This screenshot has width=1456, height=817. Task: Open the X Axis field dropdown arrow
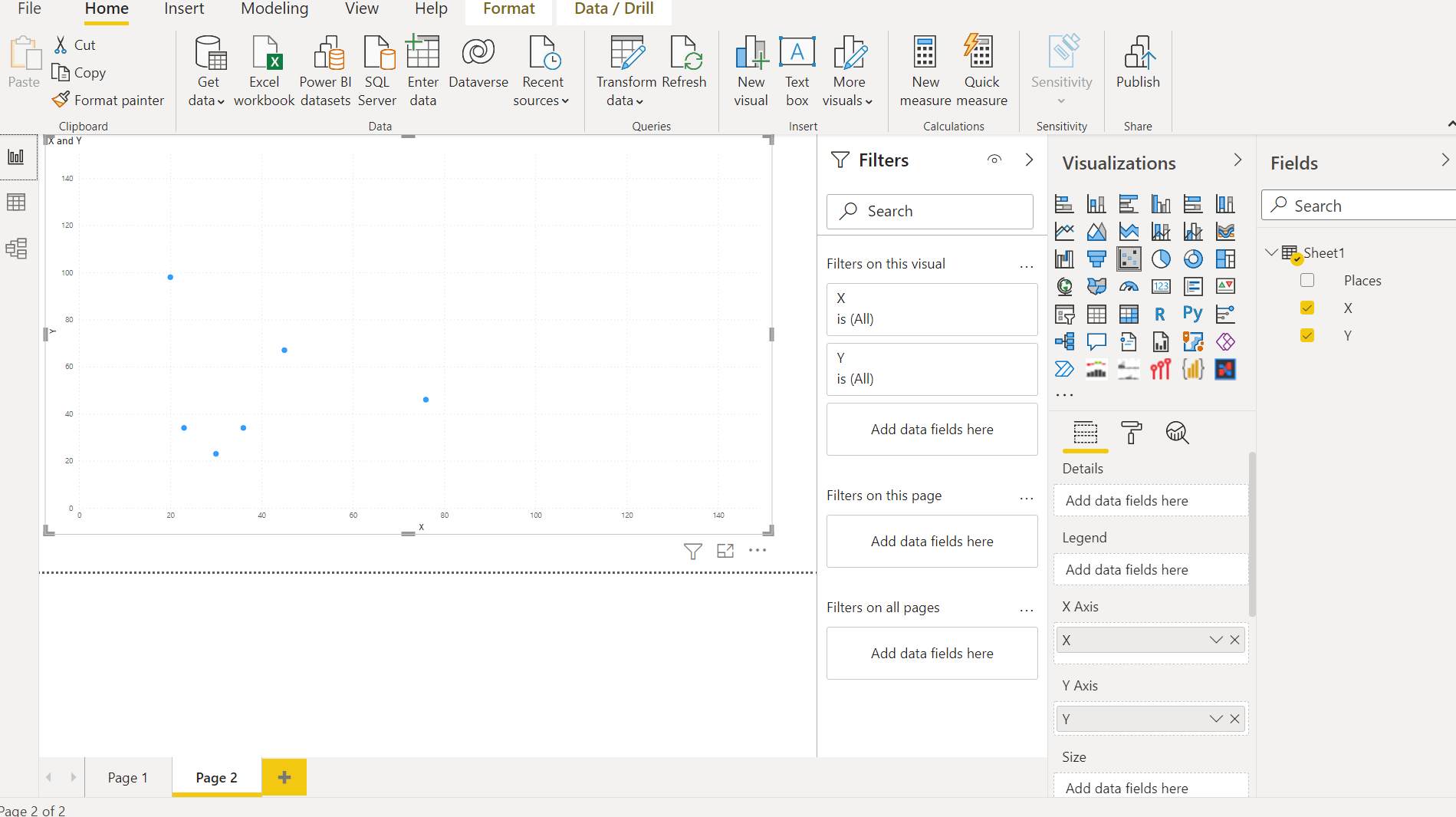tap(1216, 640)
